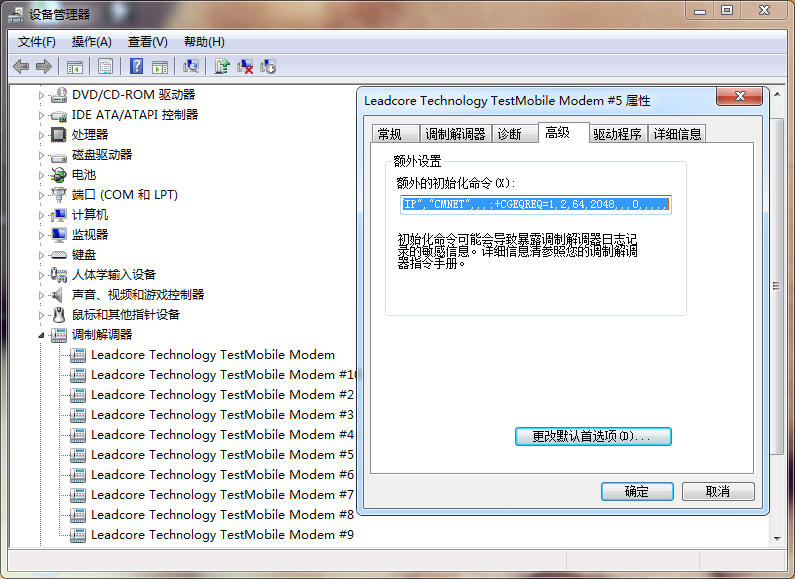Collapse the 调制解调器 node
The height and width of the screenshot is (579, 795).
[42, 335]
